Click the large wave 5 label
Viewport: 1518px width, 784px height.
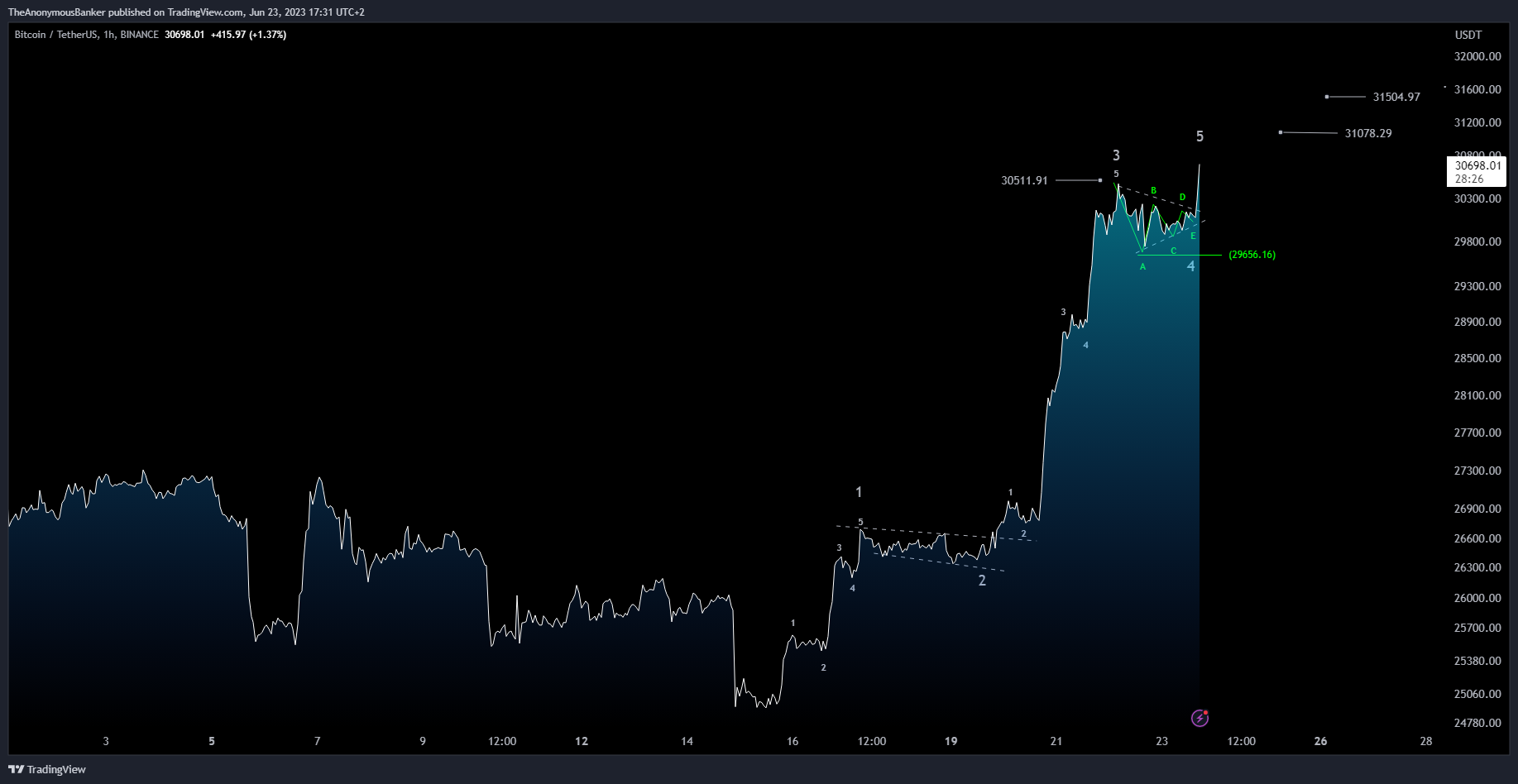point(1200,136)
